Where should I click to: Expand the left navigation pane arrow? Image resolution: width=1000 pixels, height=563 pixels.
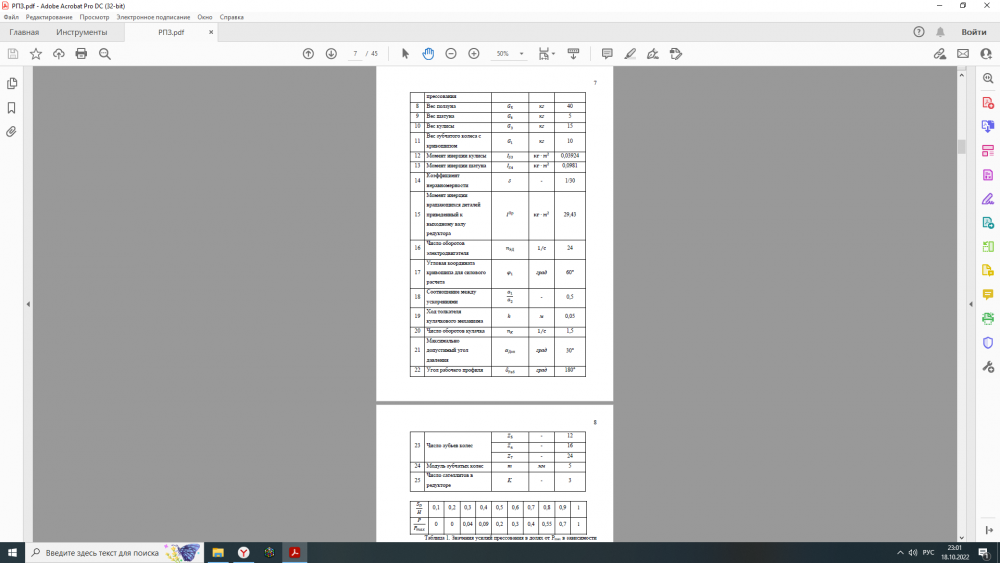coord(28,304)
